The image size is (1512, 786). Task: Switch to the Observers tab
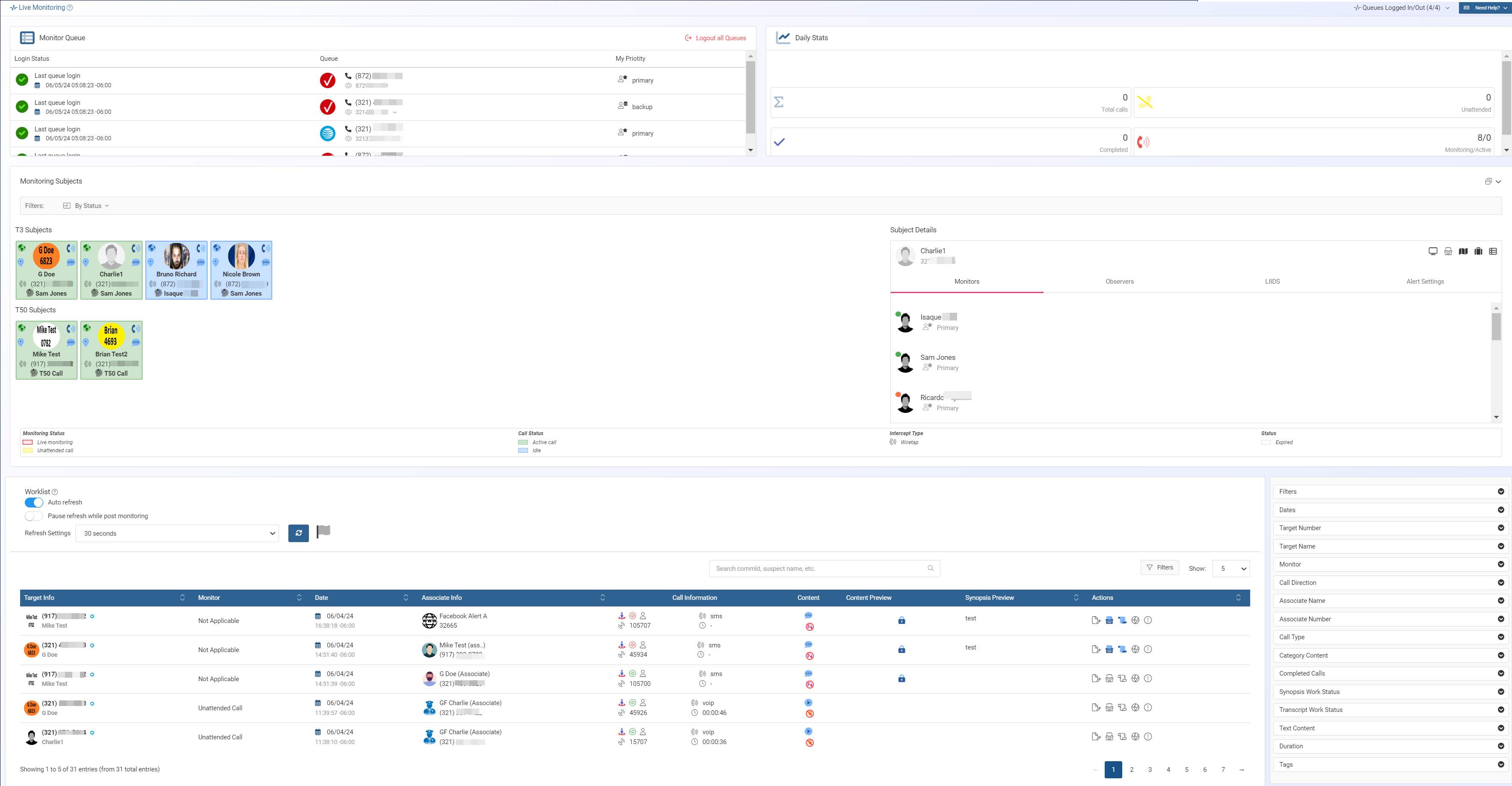[x=1119, y=282]
